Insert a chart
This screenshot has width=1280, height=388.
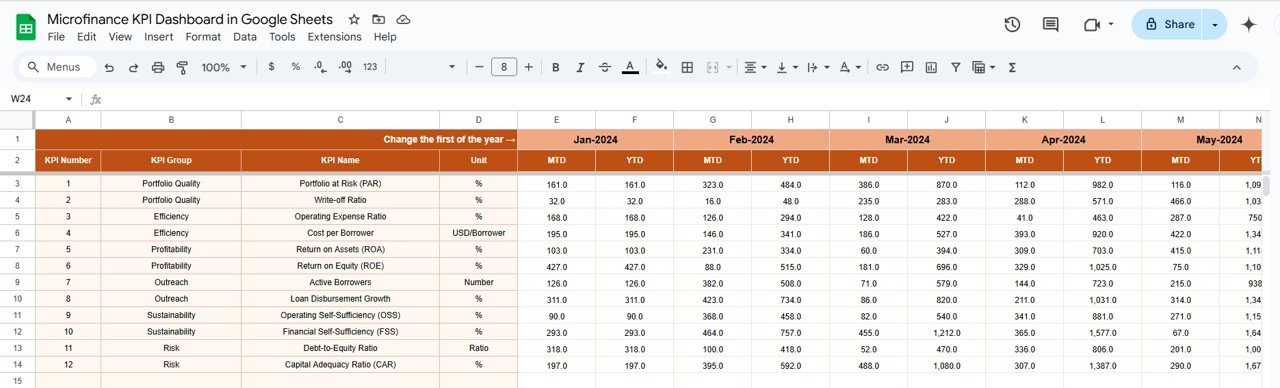point(931,67)
